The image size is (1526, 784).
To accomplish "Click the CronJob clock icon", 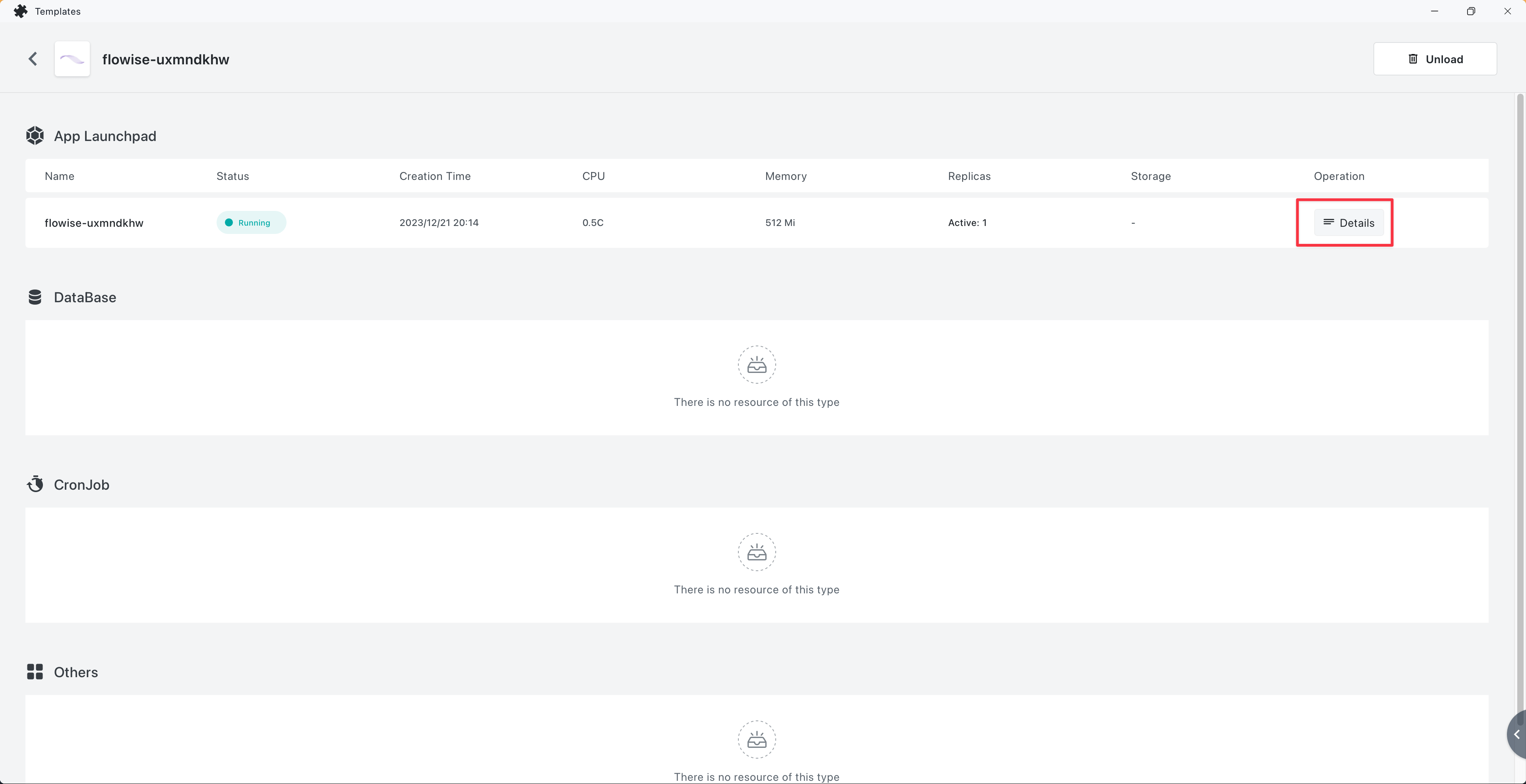I will click(35, 485).
